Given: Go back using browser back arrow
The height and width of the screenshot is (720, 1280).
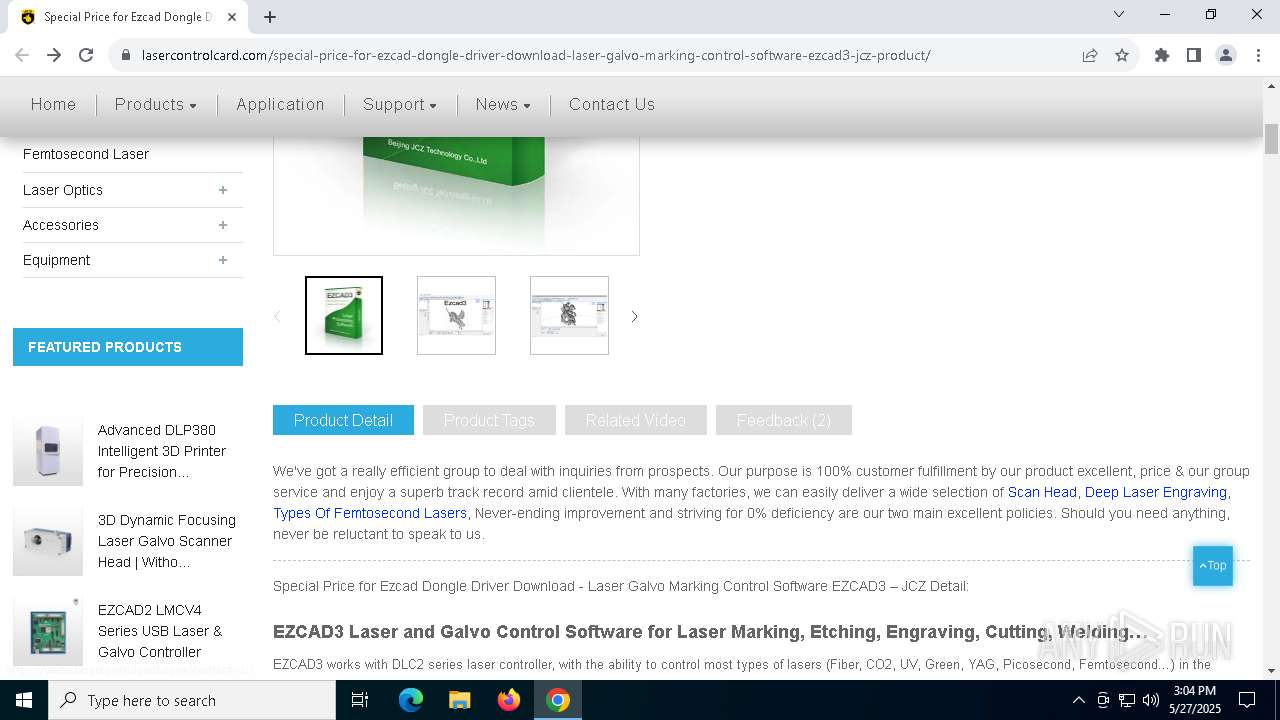Looking at the screenshot, I should pos(22,55).
